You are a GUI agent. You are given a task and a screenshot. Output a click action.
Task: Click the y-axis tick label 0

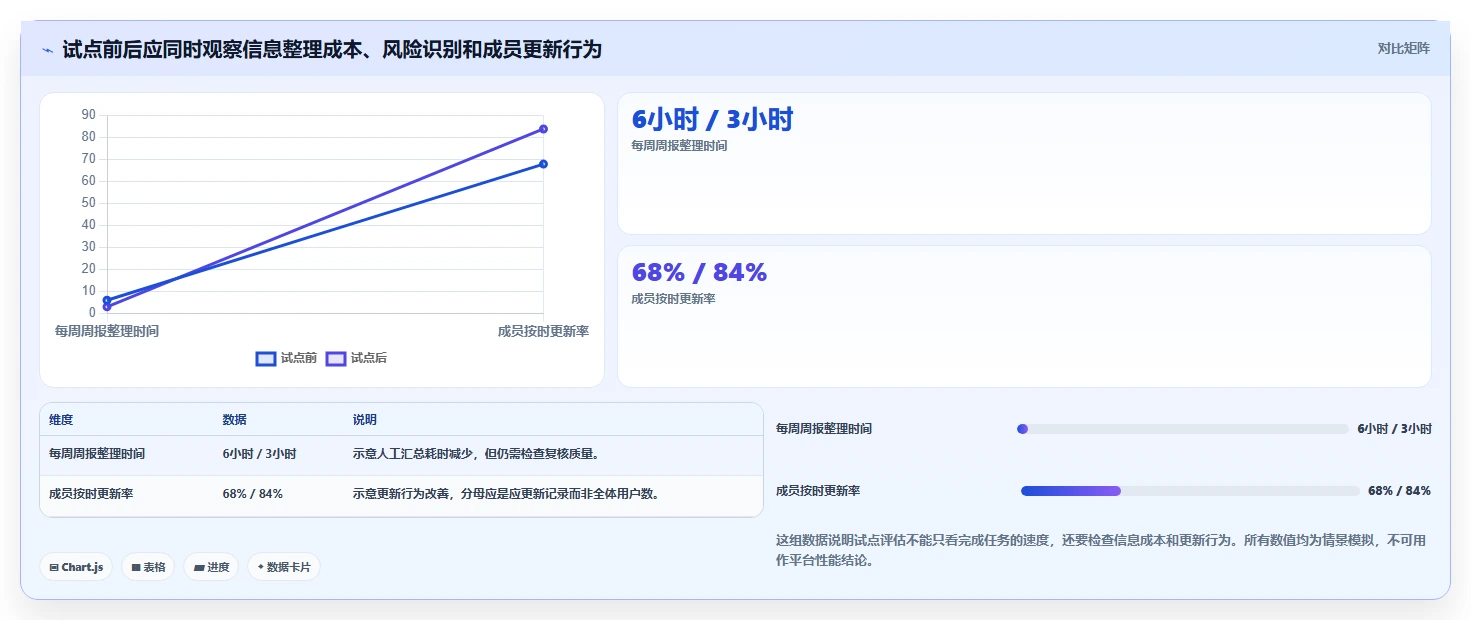pos(91,313)
